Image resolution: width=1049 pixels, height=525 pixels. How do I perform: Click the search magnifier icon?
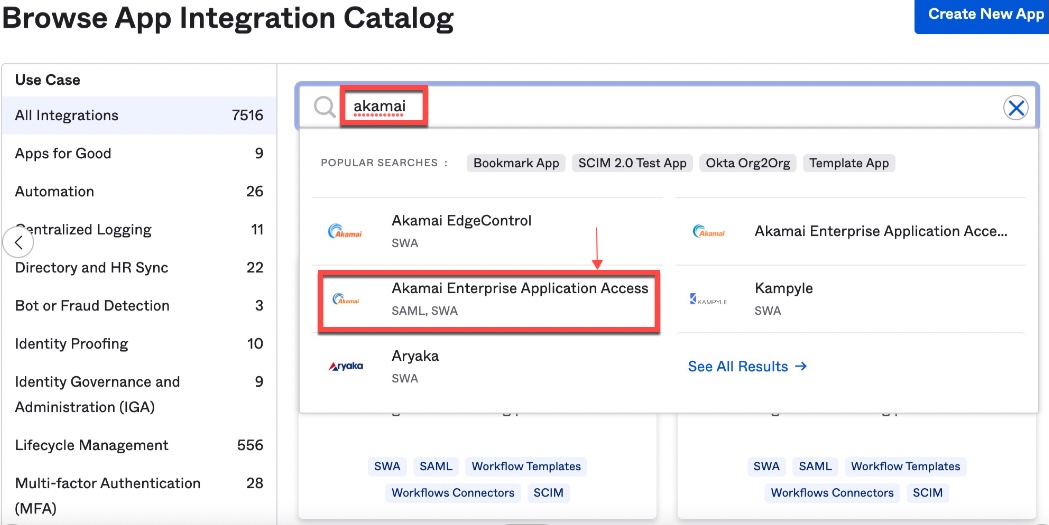coord(324,108)
